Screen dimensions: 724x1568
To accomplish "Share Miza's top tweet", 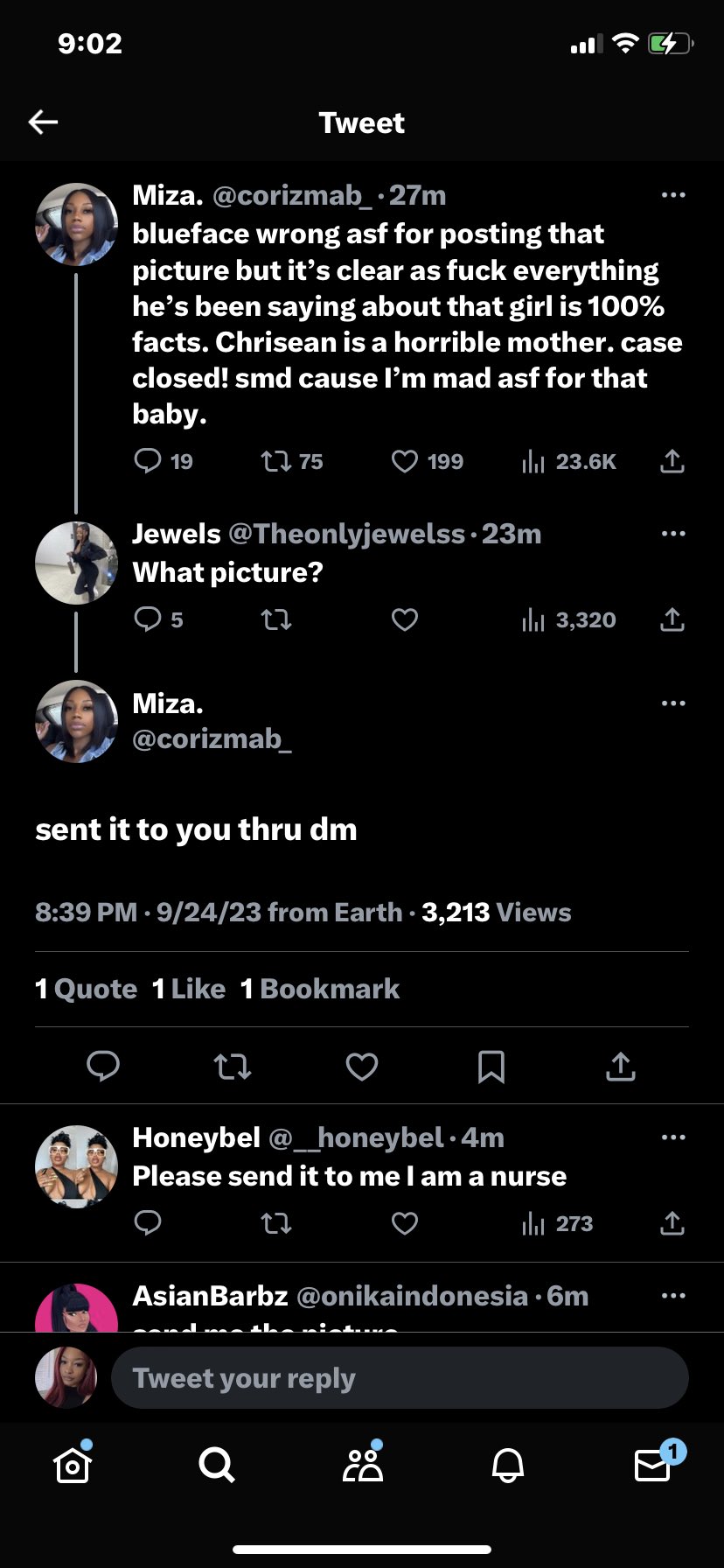I will coord(672,461).
